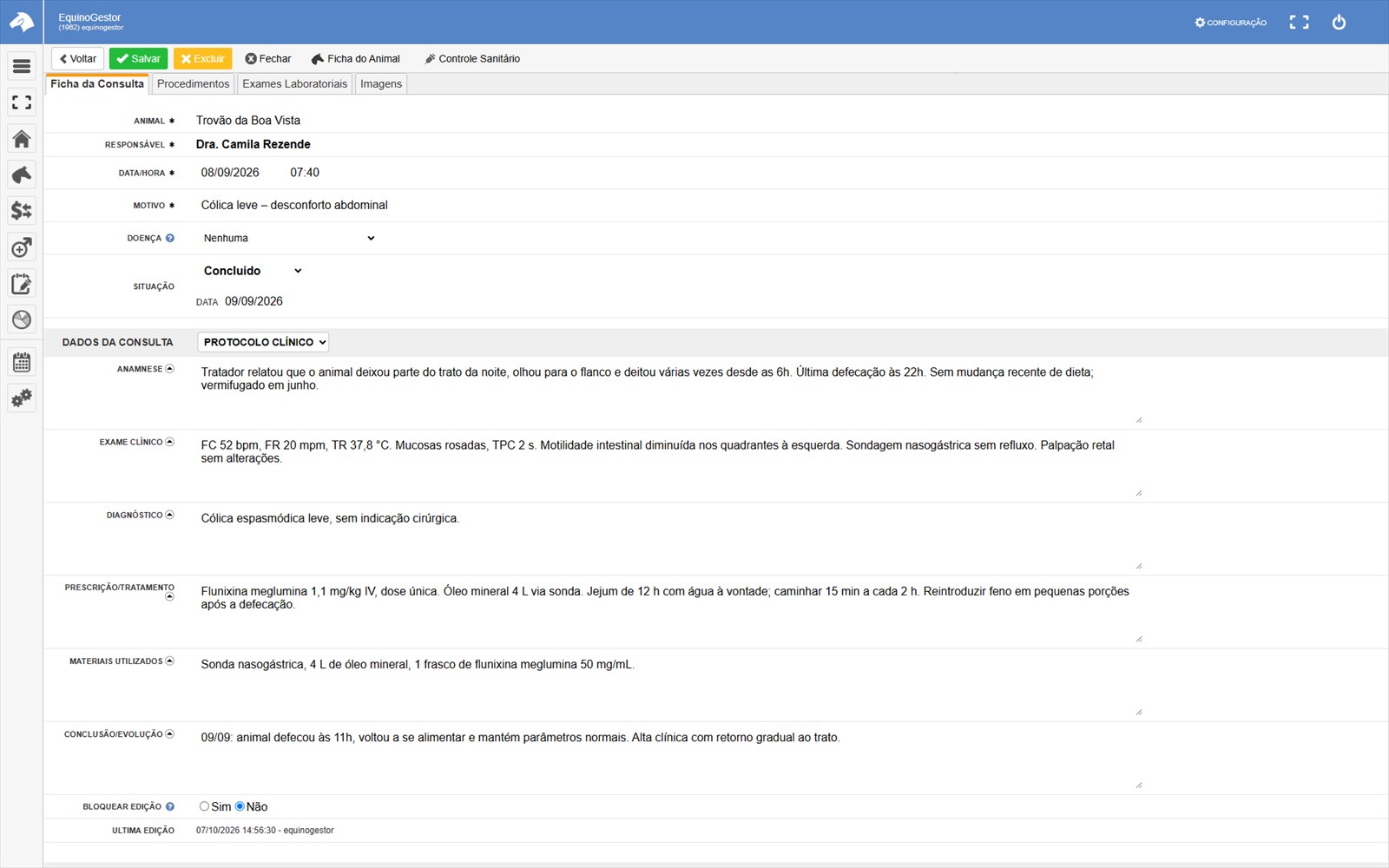This screenshot has height=868, width=1389.
Task: Open the animals section horse-head sidebar icon
Action: [22, 174]
